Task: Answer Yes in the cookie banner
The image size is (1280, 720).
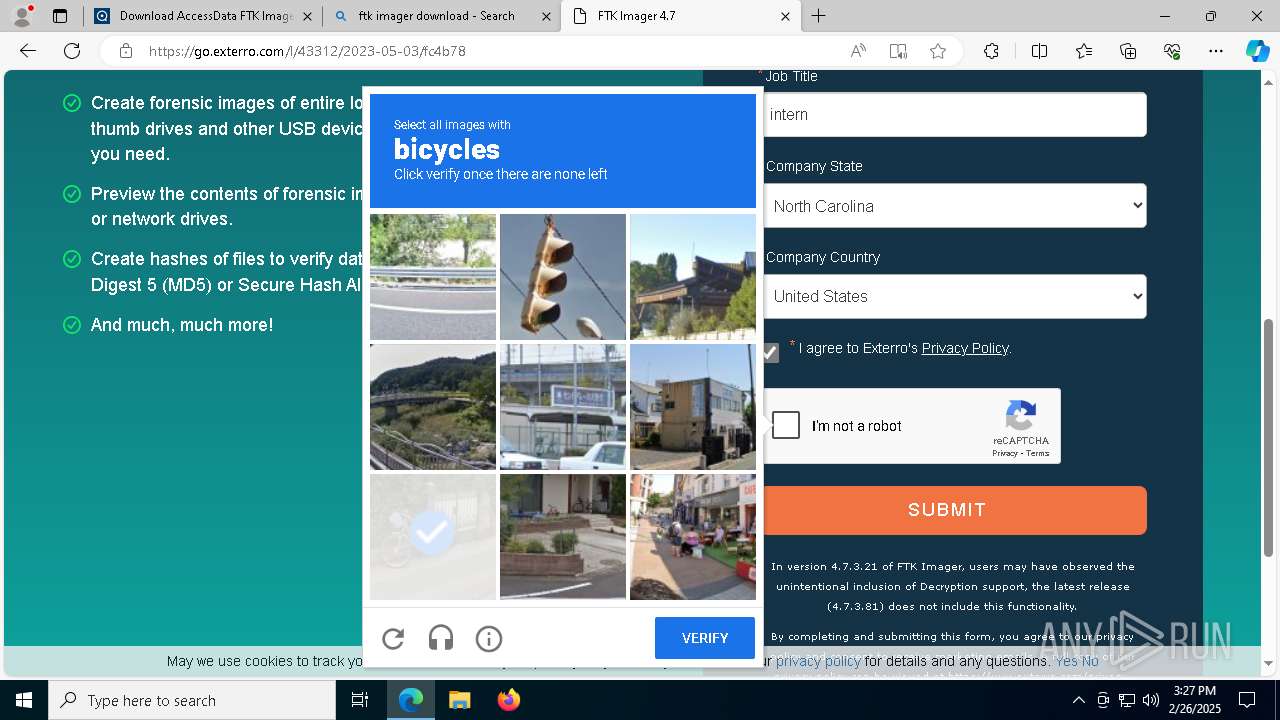Action: tap(1065, 661)
